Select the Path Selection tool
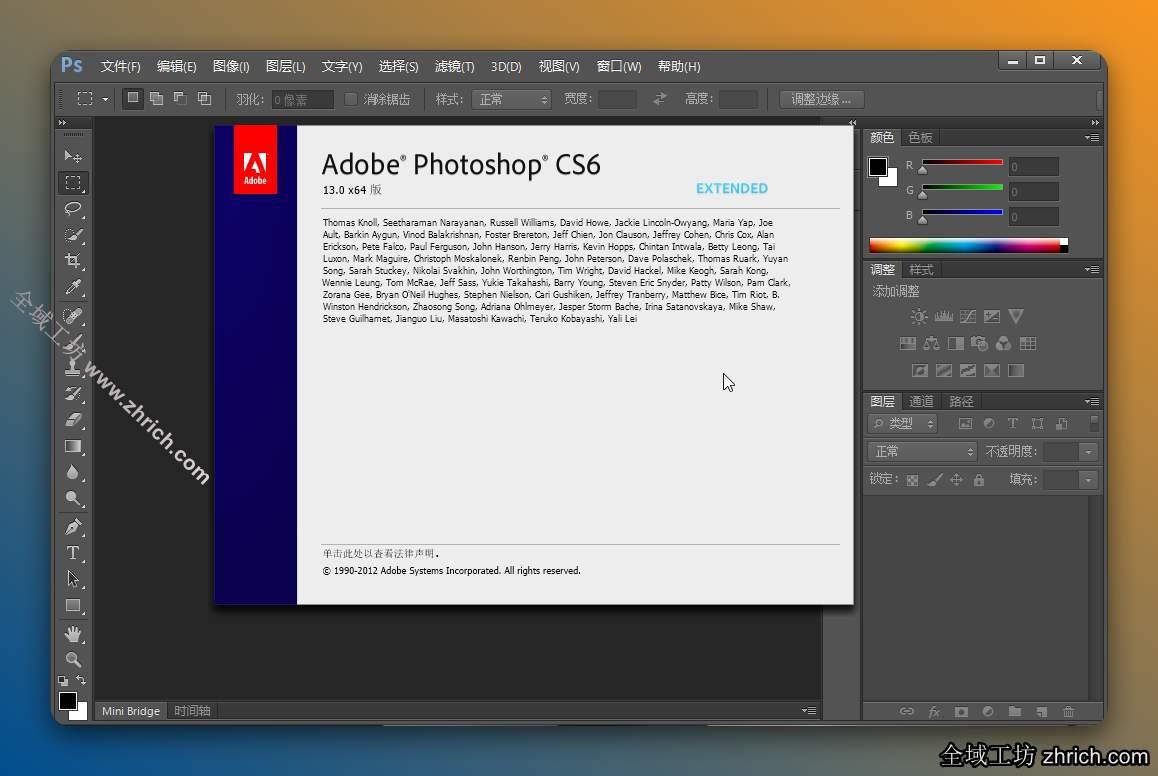The image size is (1158, 776). (73, 579)
